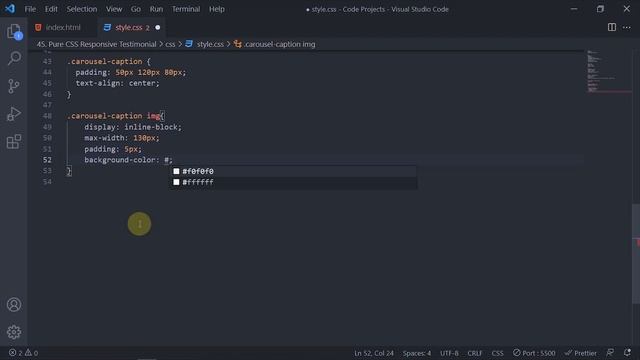The height and width of the screenshot is (360, 640).
Task: Click the minimap code overview
Action: point(608,71)
